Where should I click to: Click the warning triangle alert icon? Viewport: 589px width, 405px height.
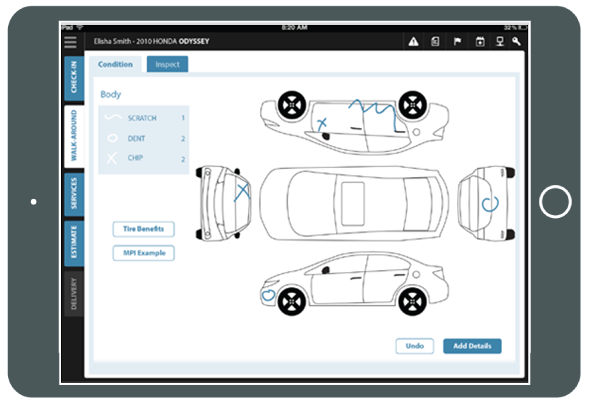point(414,41)
